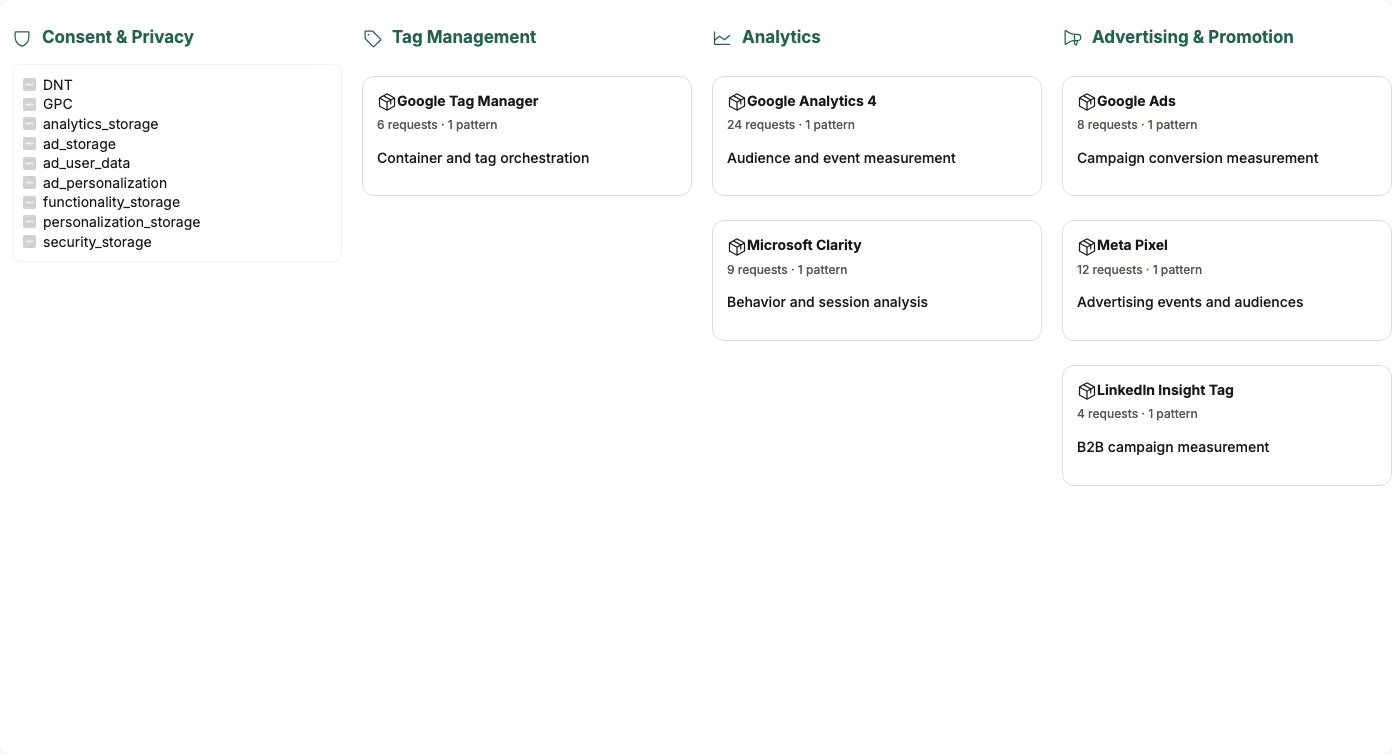Click the chart icon beside Analytics
1392x754 pixels.
tap(722, 38)
